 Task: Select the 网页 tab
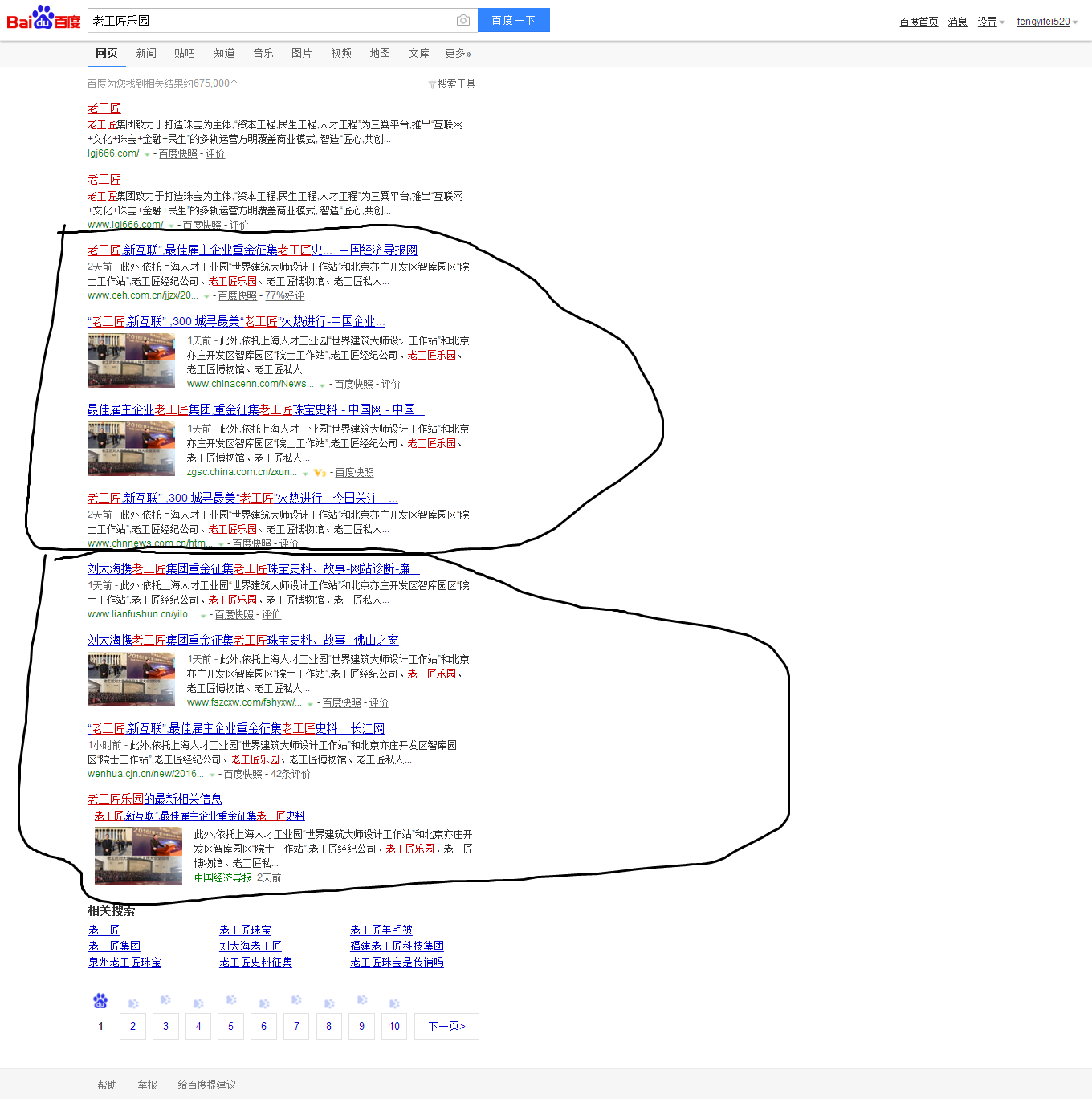106,53
